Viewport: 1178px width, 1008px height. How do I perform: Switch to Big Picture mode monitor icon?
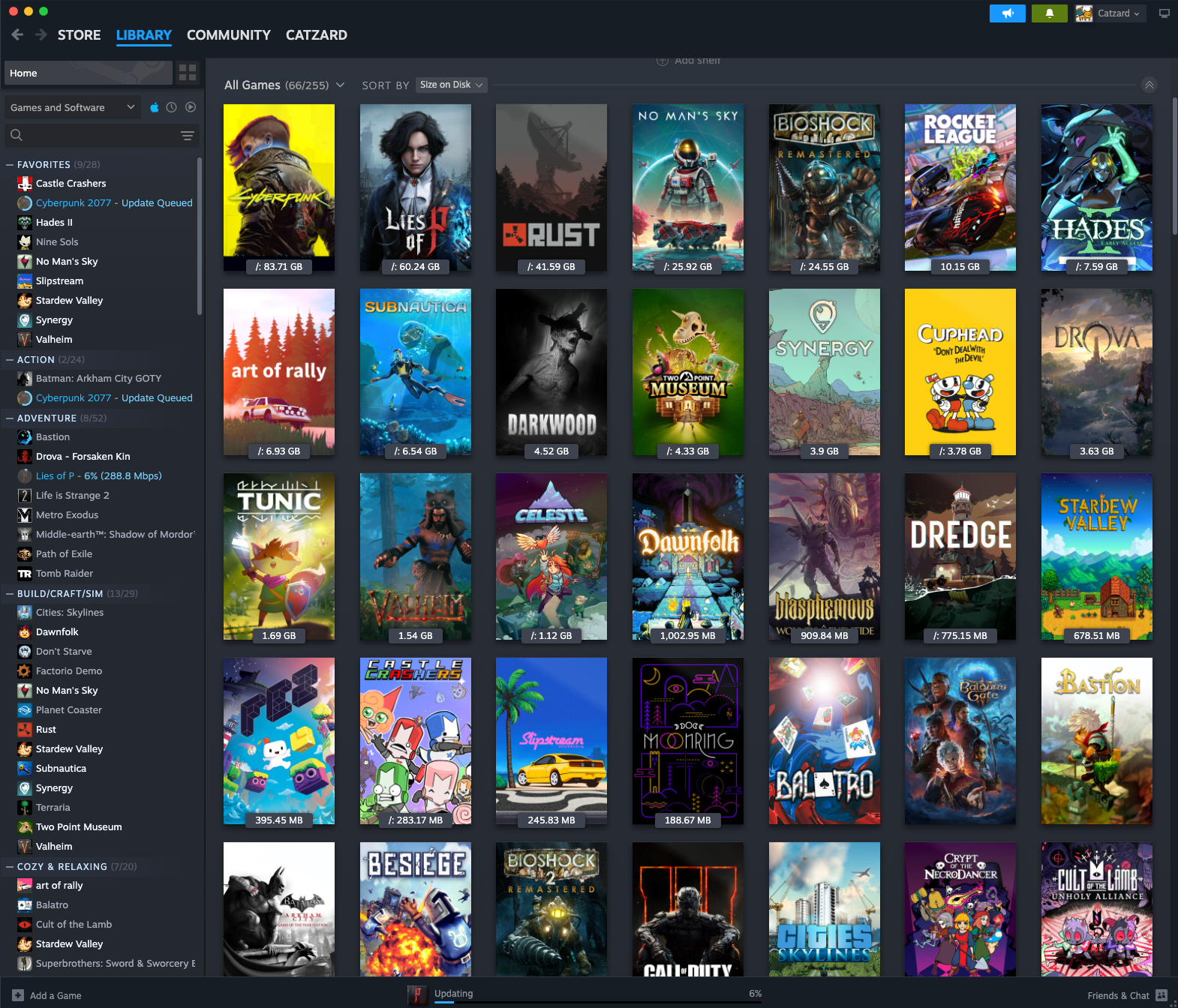point(1164,13)
